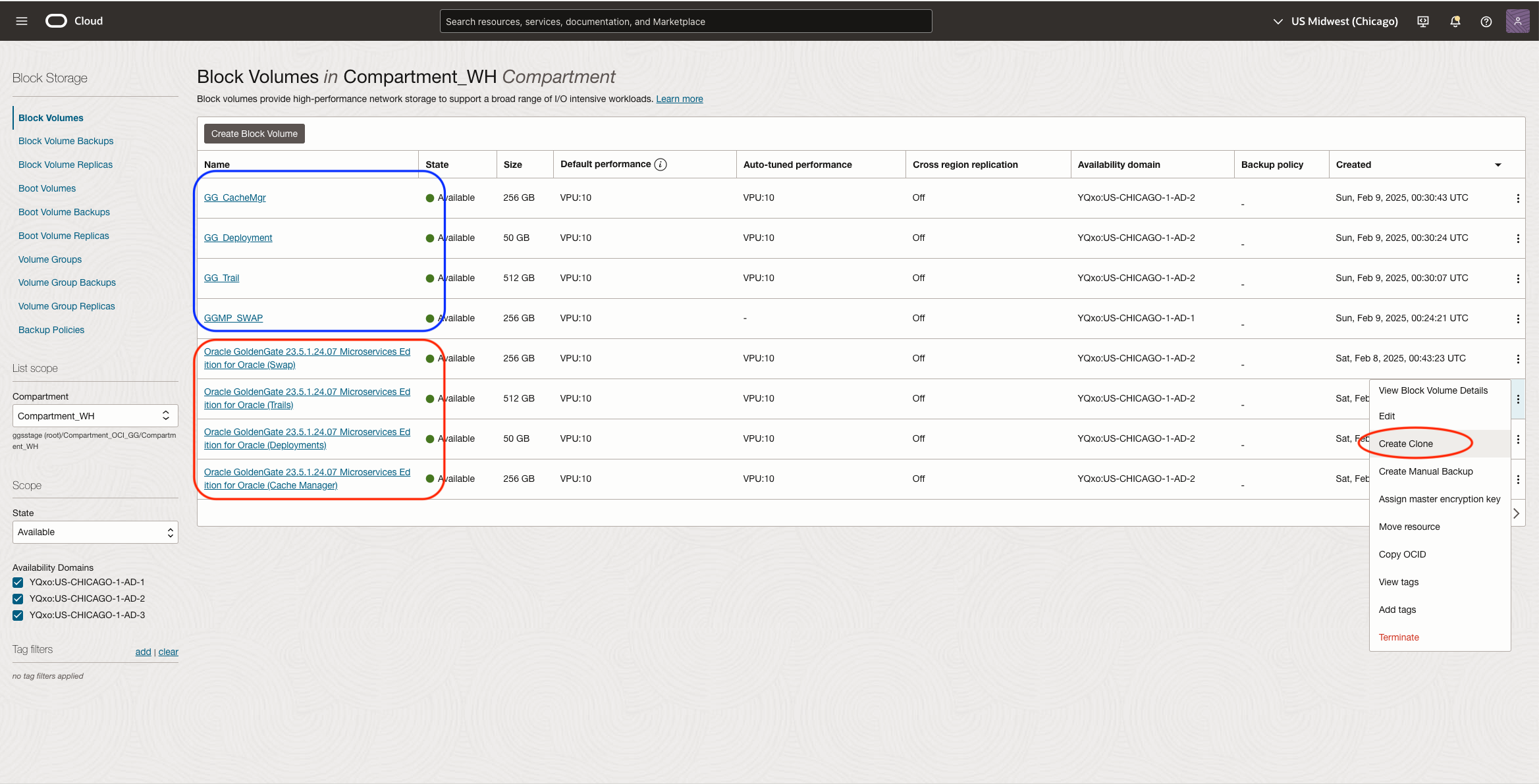
Task: Open the user profile avatar menu
Action: 1517,21
